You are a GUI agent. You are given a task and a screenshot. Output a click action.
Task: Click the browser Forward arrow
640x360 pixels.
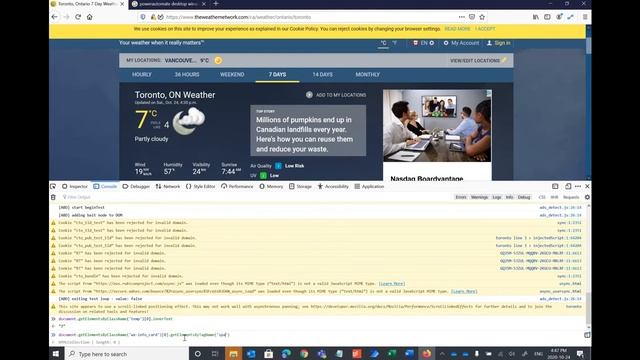click(66, 17)
